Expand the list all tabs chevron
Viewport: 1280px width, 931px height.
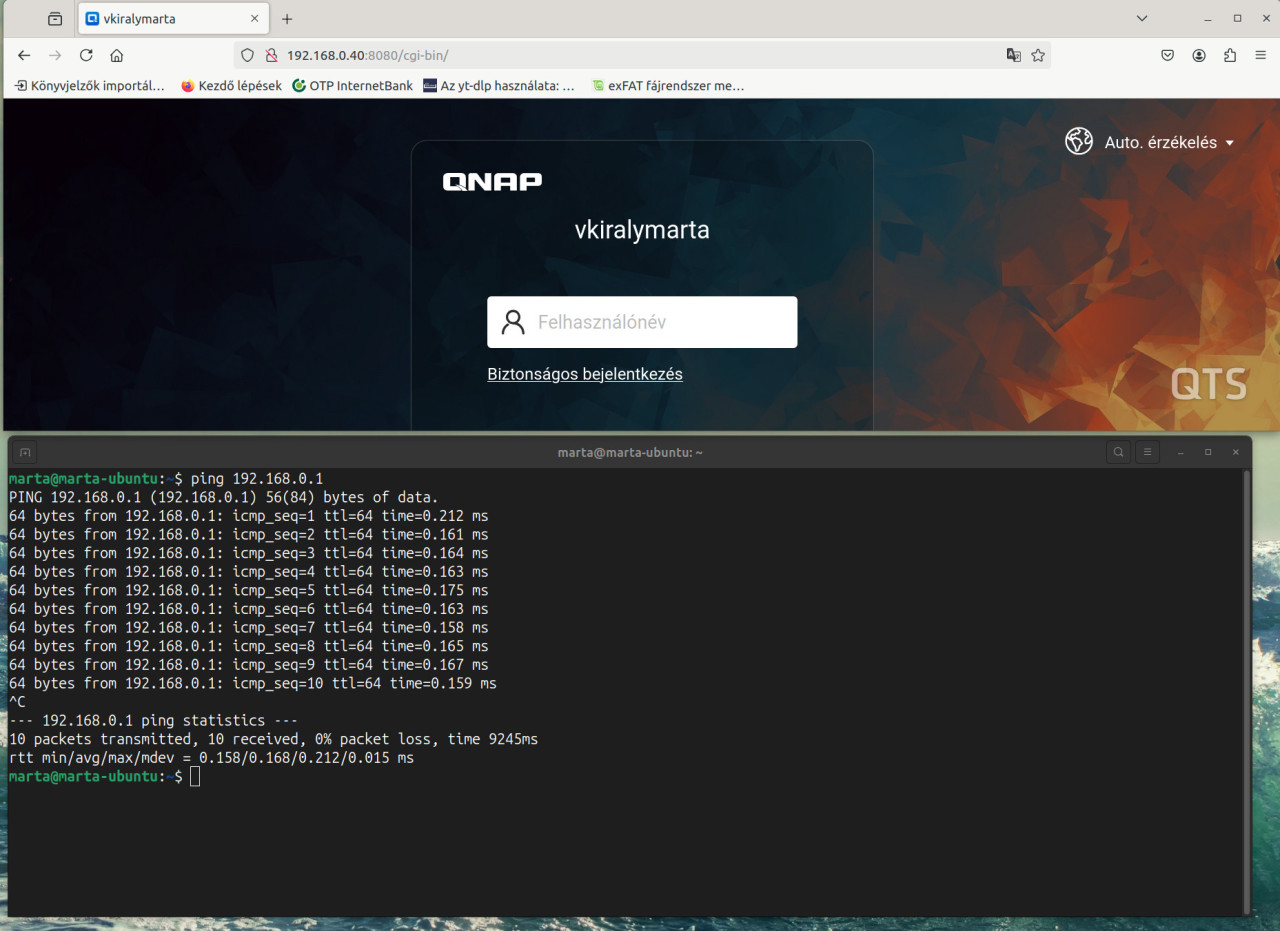tap(1142, 18)
